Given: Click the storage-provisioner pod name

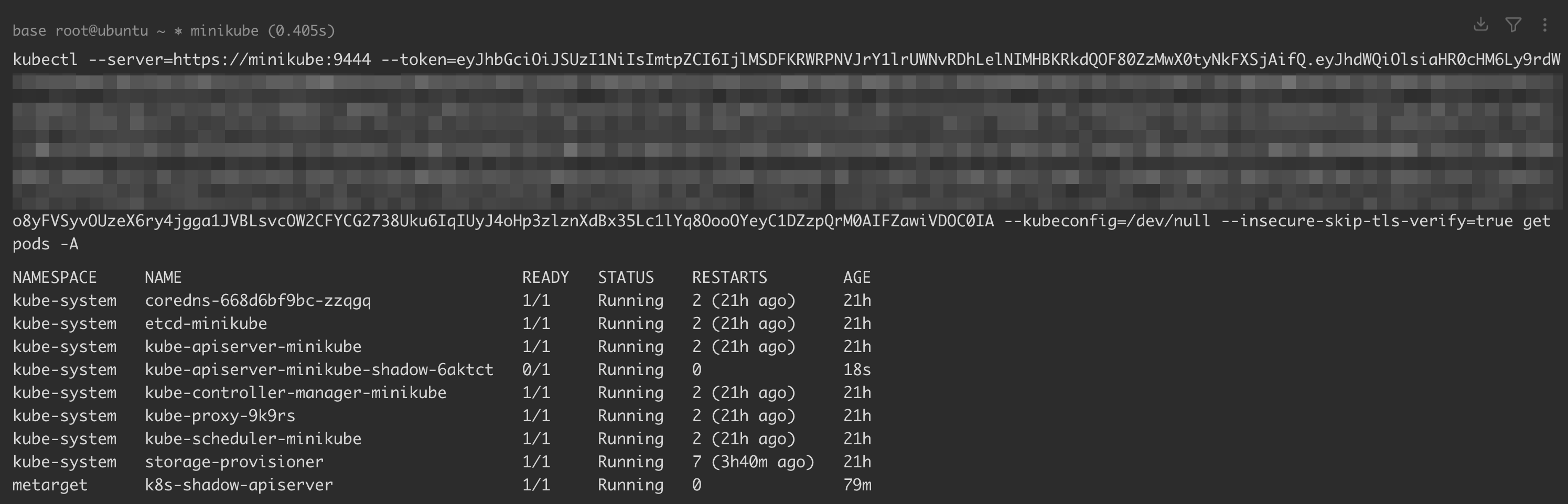Looking at the screenshot, I should [234, 462].
